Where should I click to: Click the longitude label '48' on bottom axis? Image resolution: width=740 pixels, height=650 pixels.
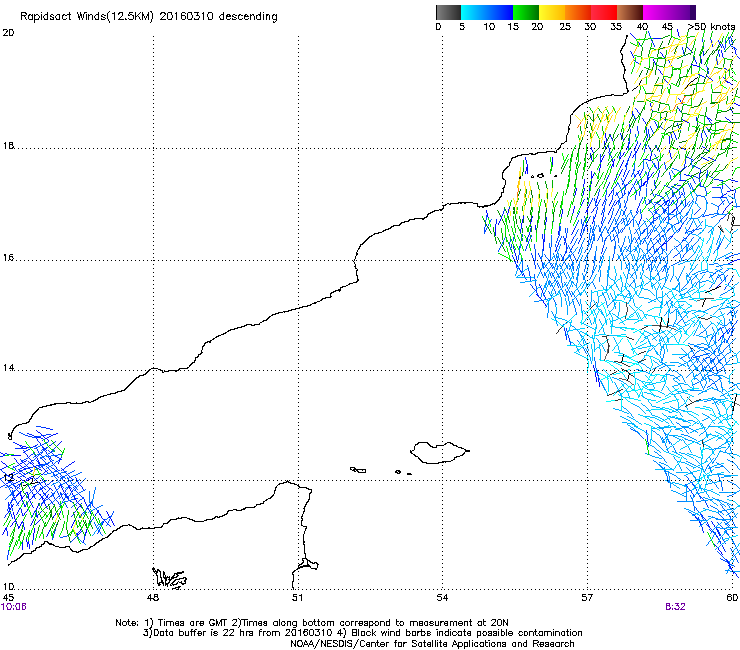tap(152, 598)
